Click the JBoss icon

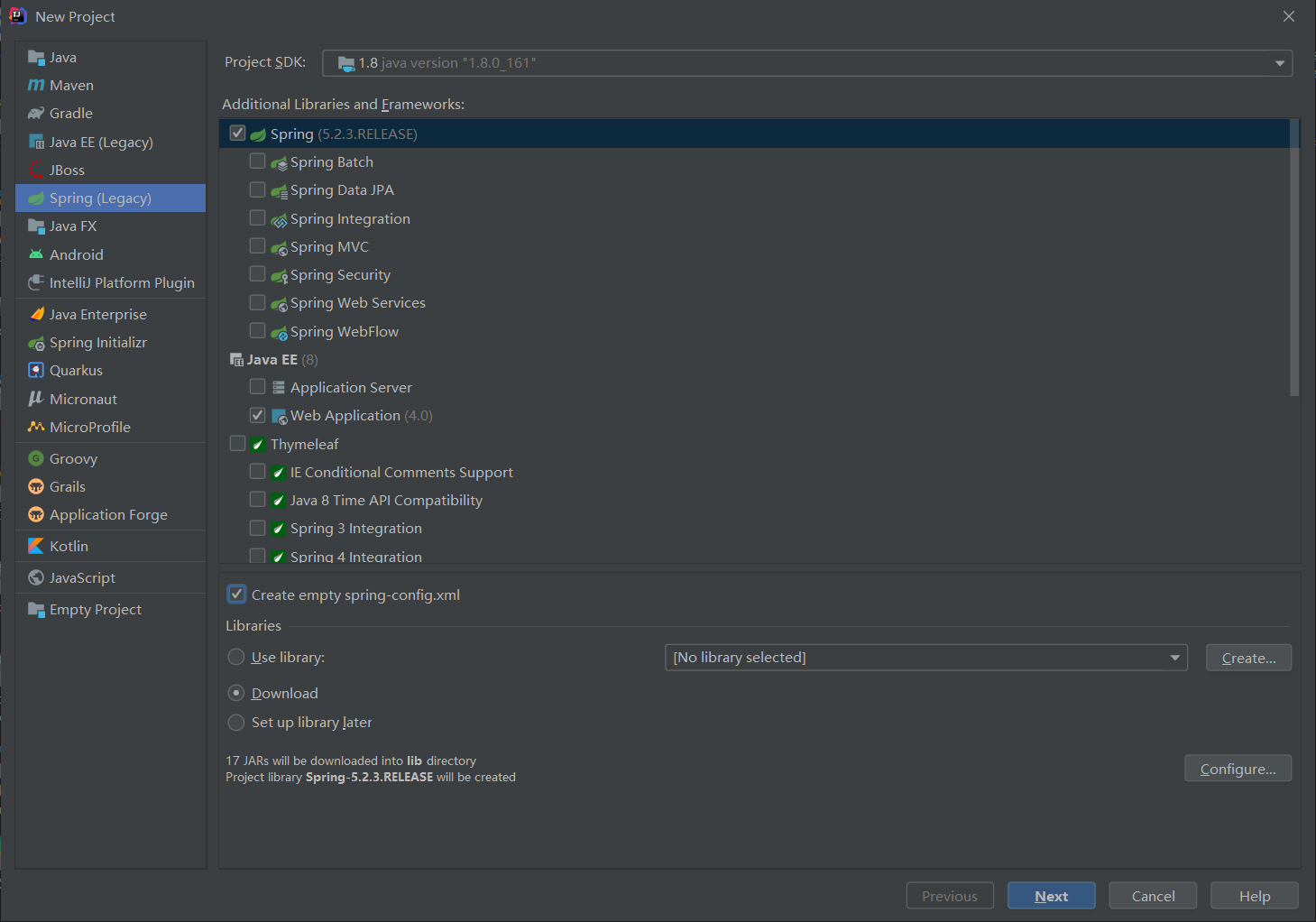click(x=36, y=171)
